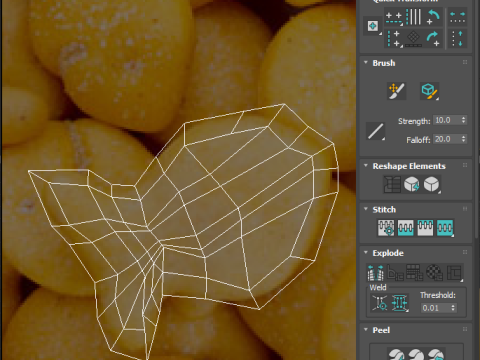Align selection vertically to pivot
Viewport: 480px width, 360px height.
(394, 38)
